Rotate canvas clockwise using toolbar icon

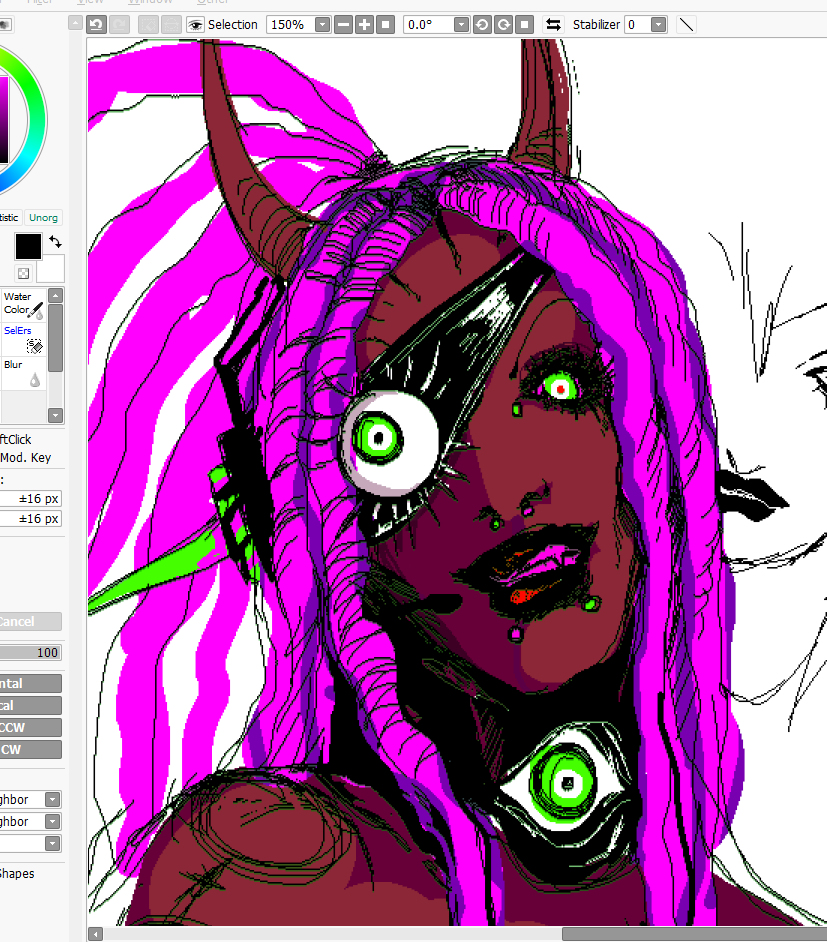(503, 24)
